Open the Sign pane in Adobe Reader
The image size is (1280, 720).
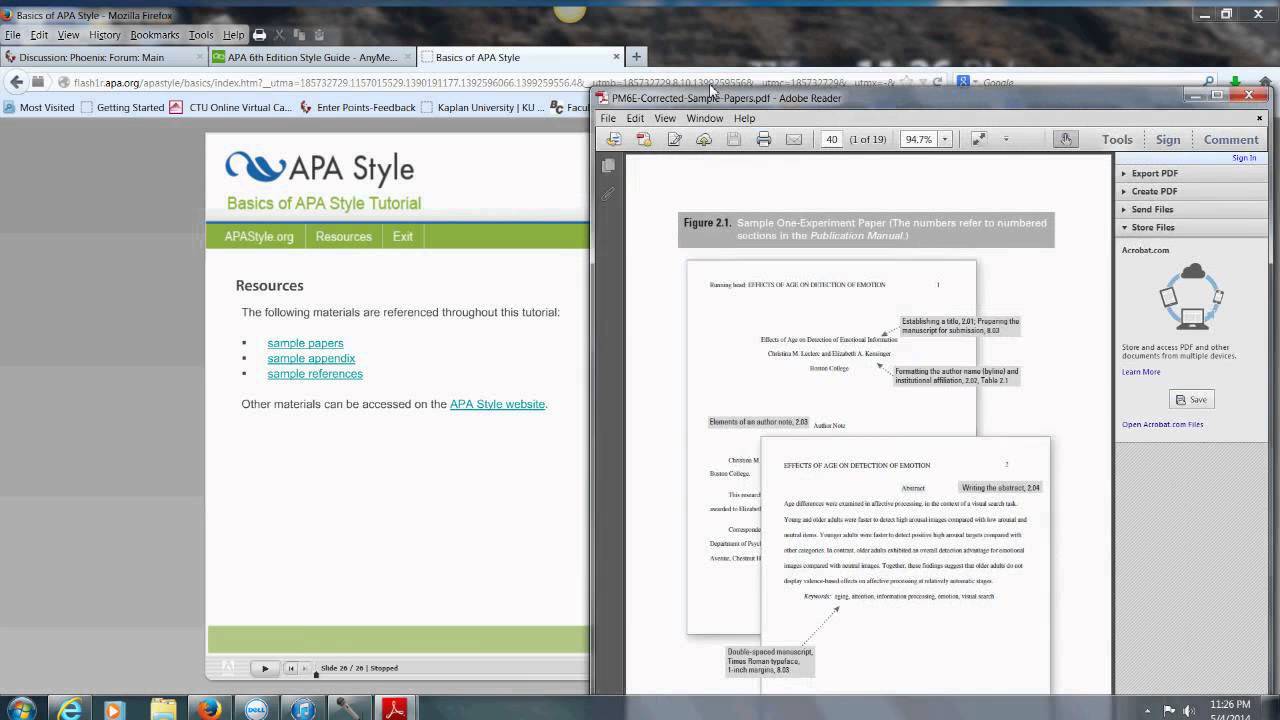(1168, 139)
